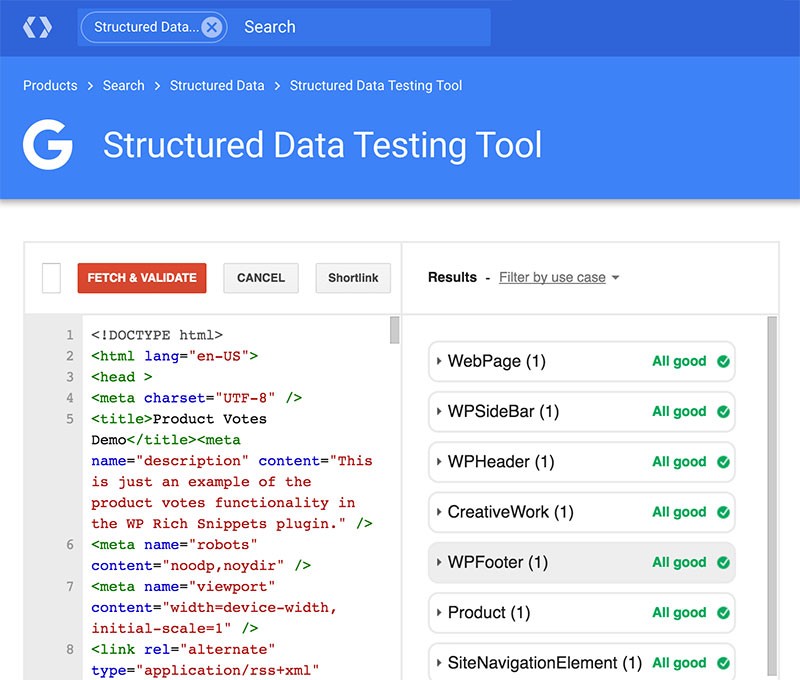The width and height of the screenshot is (800, 680).
Task: Click the WPHeader green check icon
Action: [723, 462]
